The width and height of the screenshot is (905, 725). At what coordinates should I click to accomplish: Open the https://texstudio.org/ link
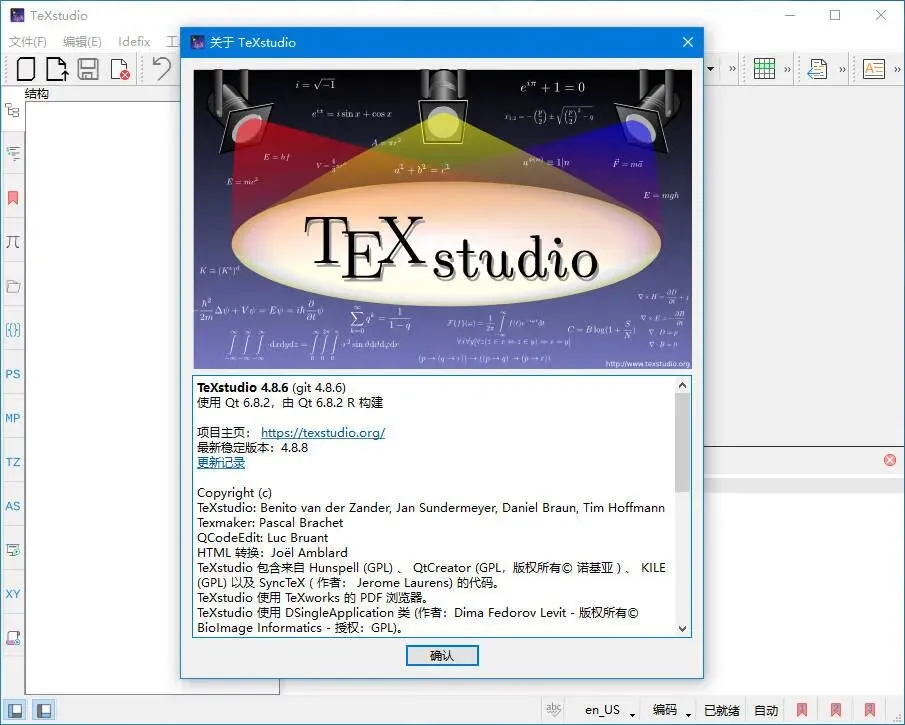tap(323, 432)
